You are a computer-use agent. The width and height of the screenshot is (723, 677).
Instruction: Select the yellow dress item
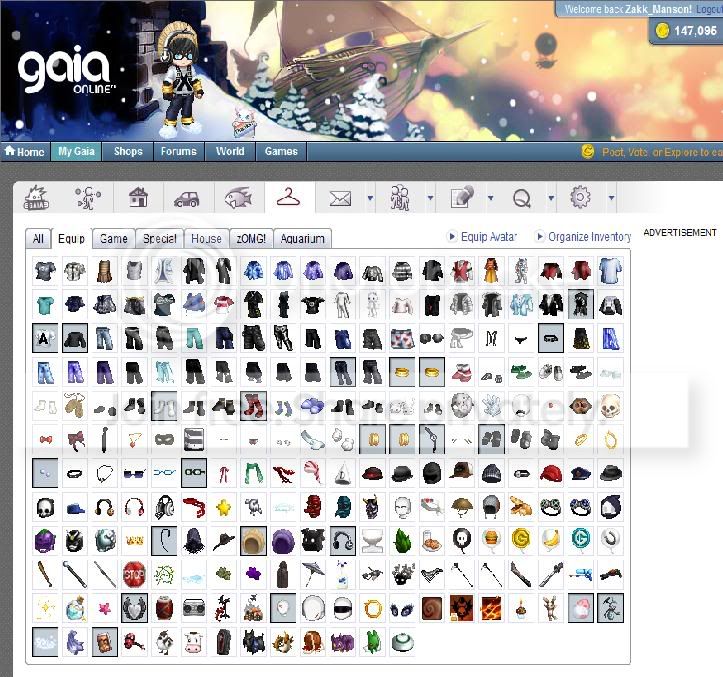pyautogui.click(x=491, y=271)
